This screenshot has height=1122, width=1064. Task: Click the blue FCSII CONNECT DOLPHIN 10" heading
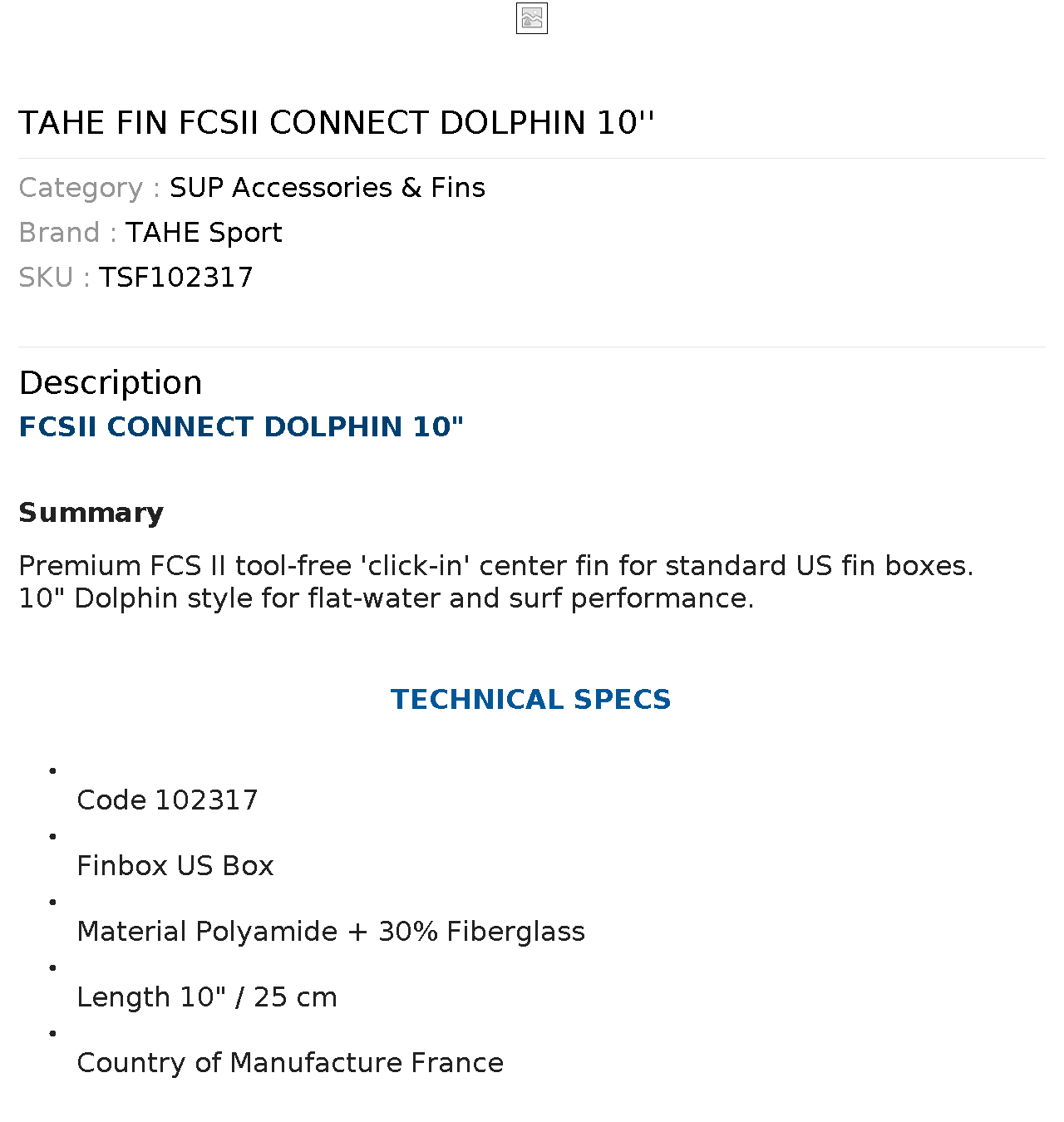pyautogui.click(x=241, y=426)
